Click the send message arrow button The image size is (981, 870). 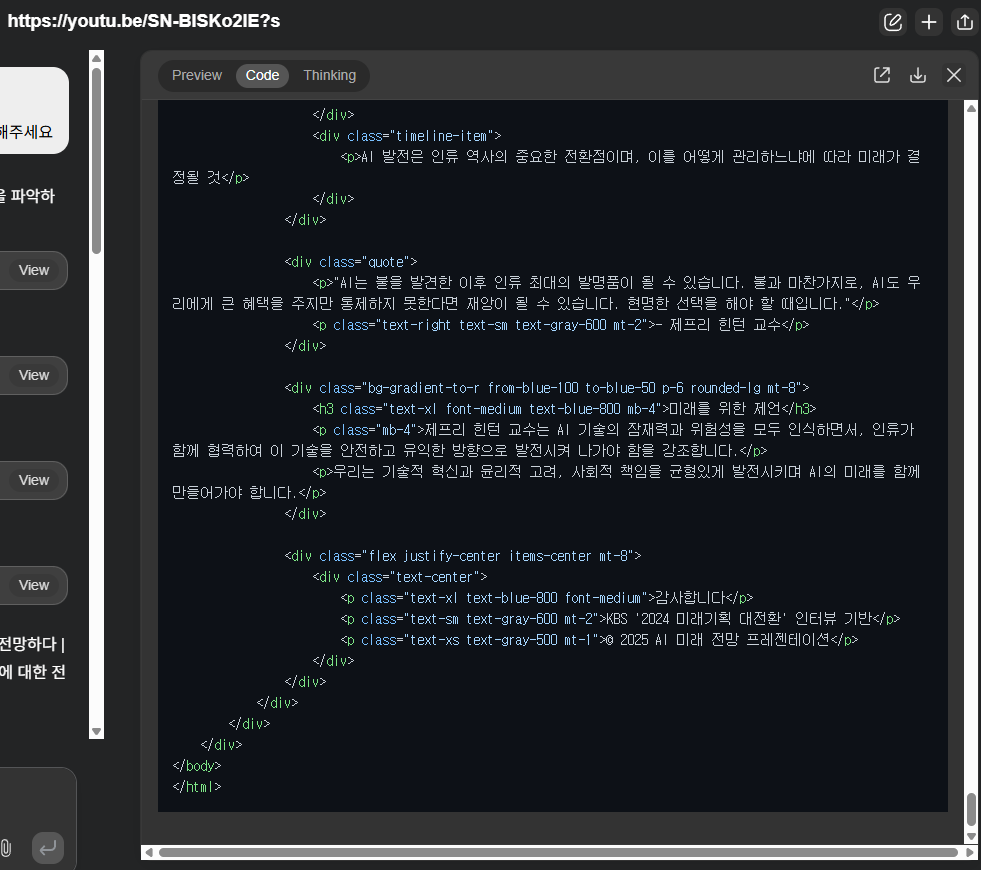pos(48,848)
